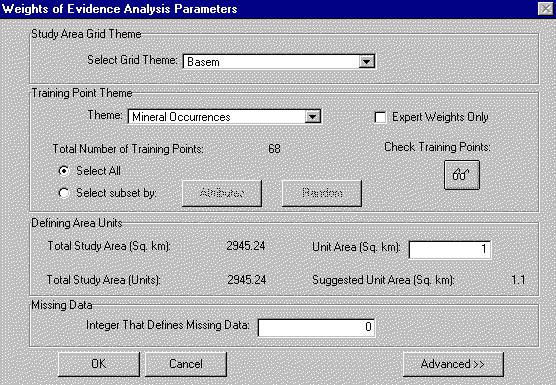Click the Select All label text

pos(99,171)
